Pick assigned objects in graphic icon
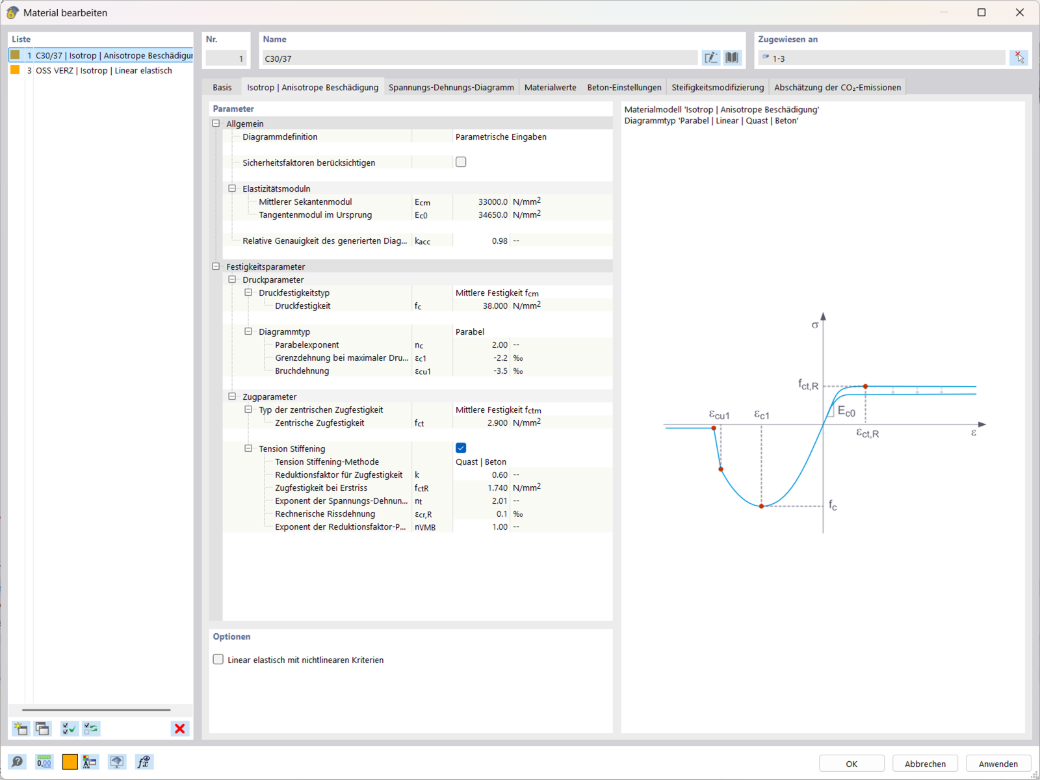1040x780 pixels. pos(1018,58)
